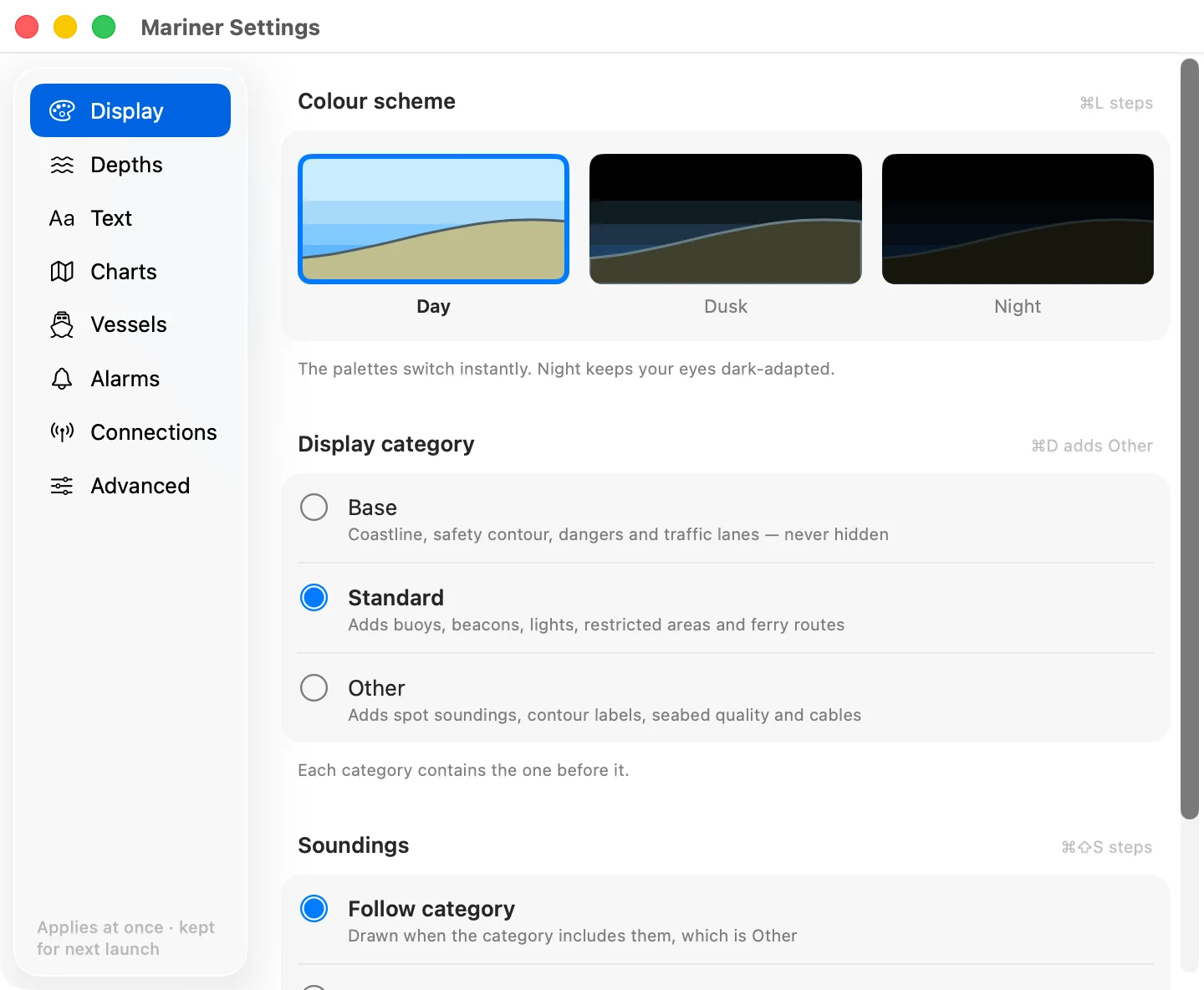Click the vertical scrollbar of the settings pane

tap(1190, 439)
